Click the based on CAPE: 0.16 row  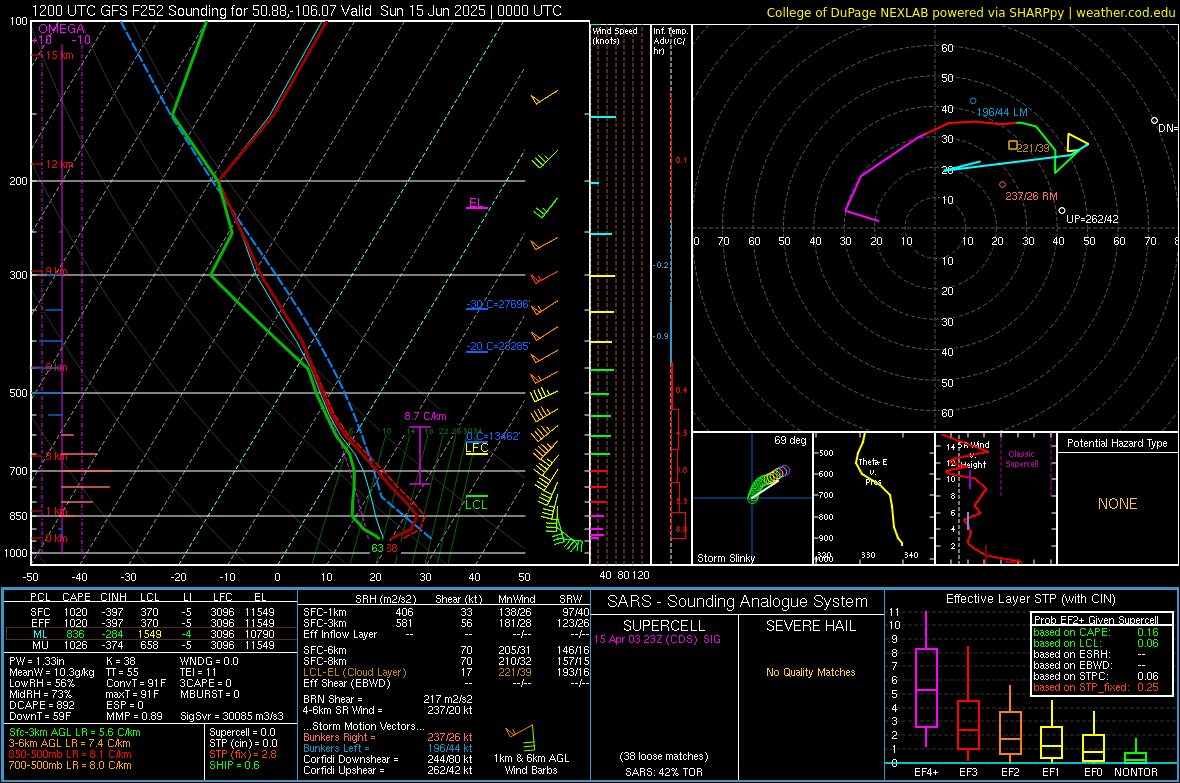pos(1096,632)
